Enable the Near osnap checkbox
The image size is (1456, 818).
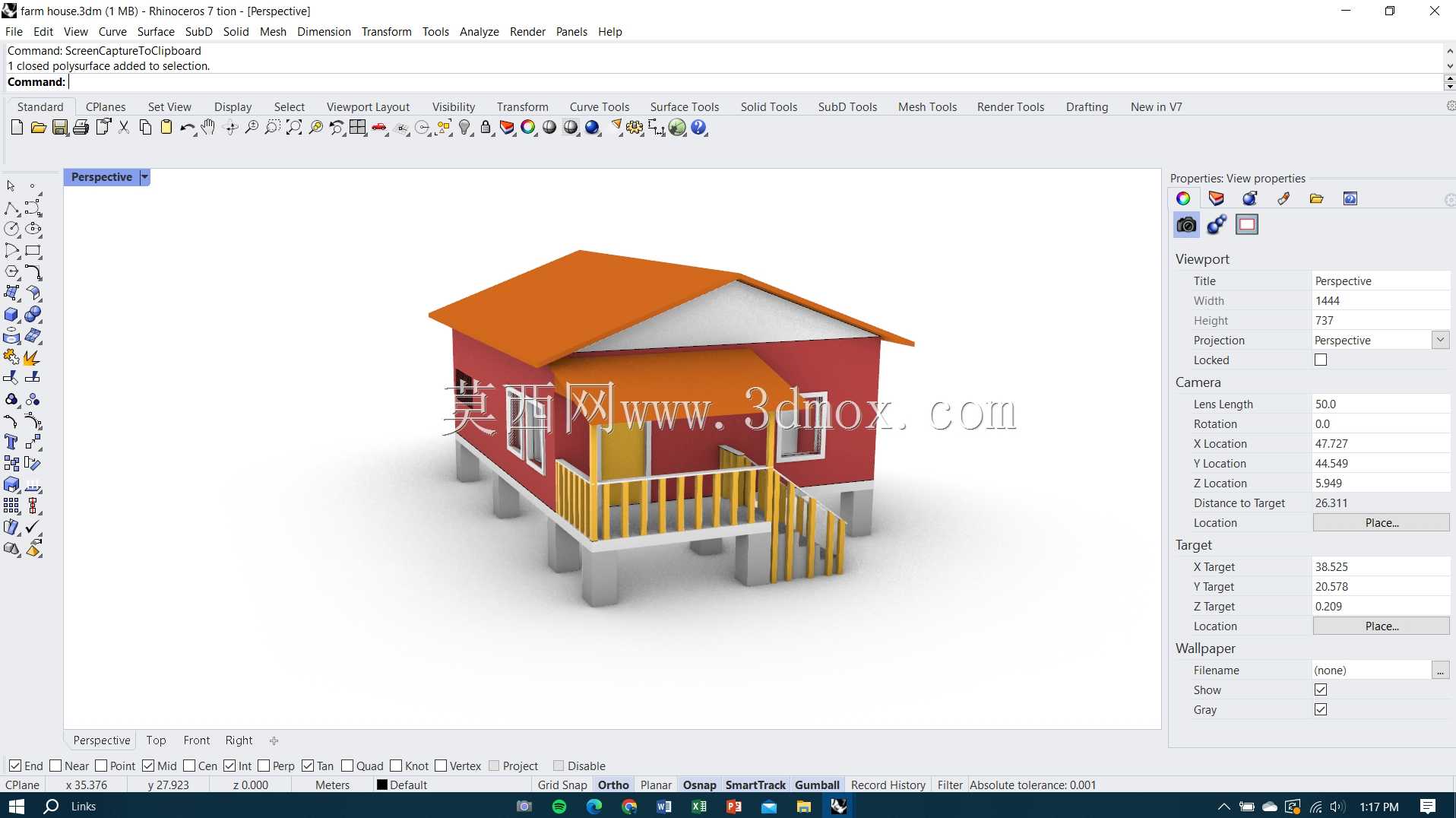pyautogui.click(x=55, y=766)
